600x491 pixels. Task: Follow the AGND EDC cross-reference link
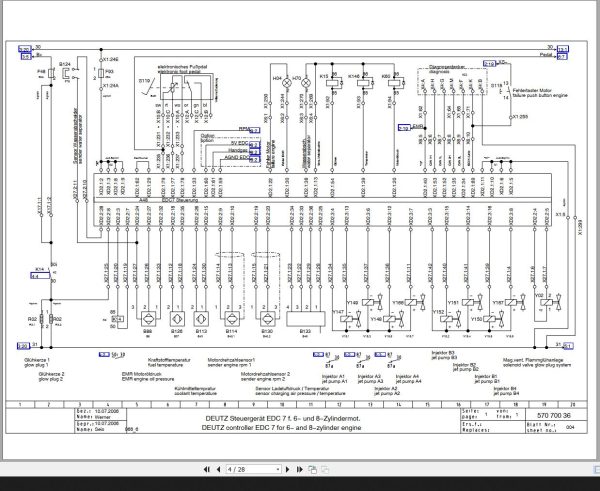(x=254, y=159)
